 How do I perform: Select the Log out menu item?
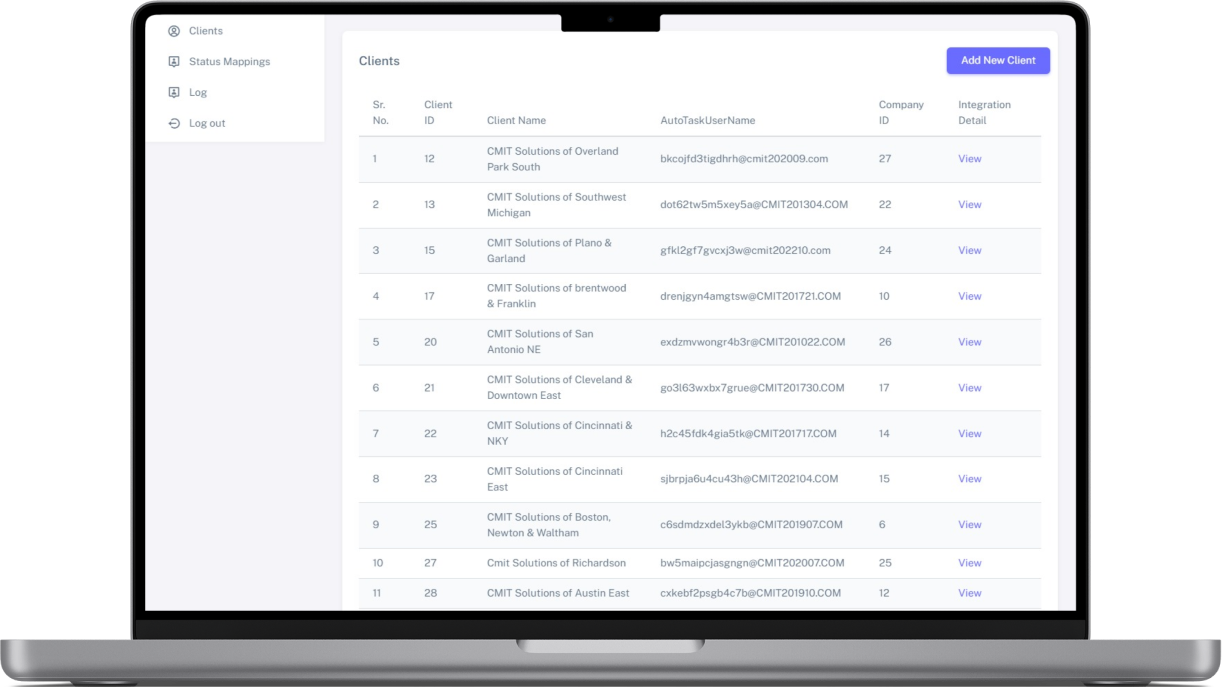coord(207,123)
